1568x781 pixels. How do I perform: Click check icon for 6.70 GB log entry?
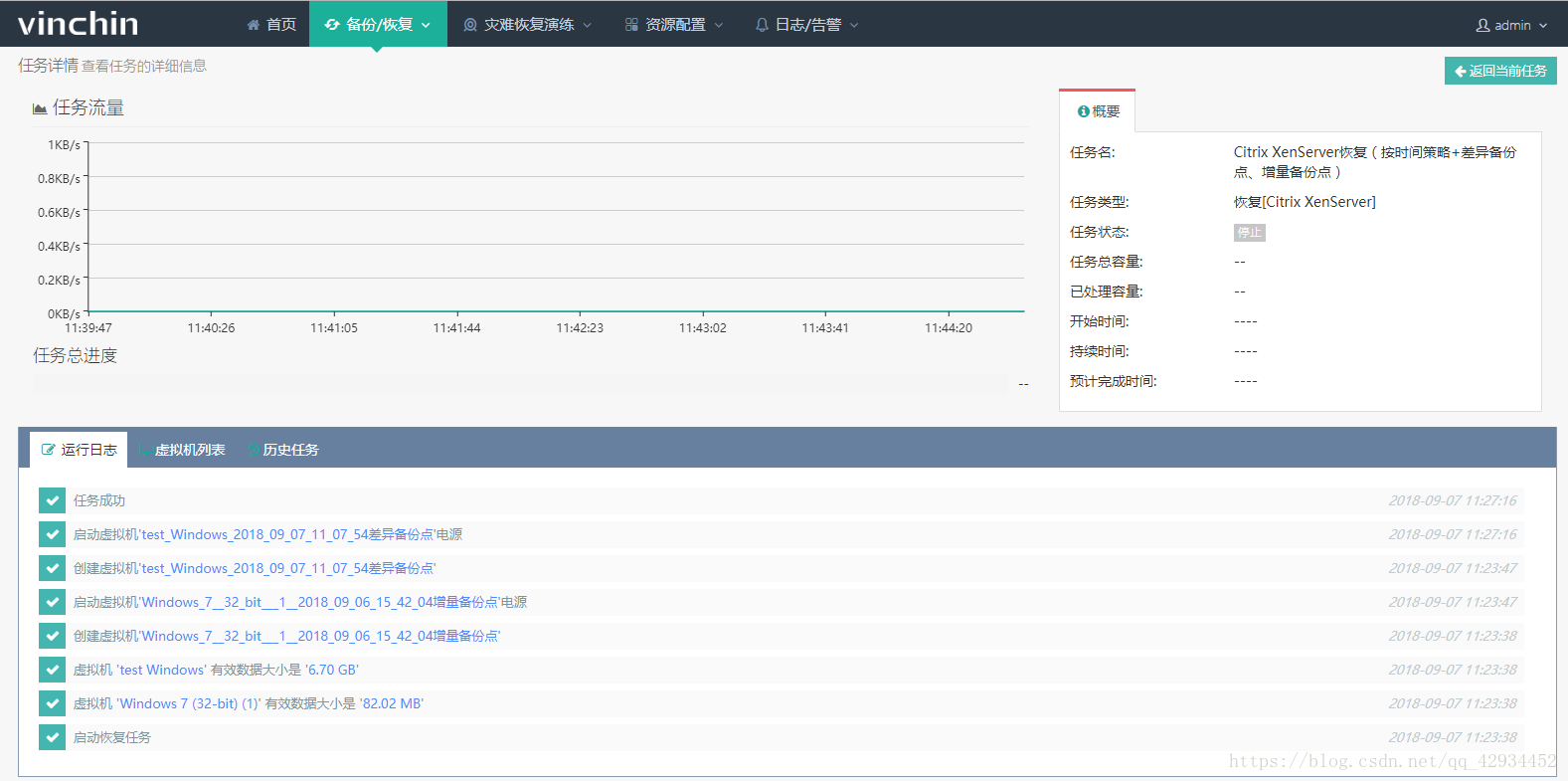[x=52, y=670]
